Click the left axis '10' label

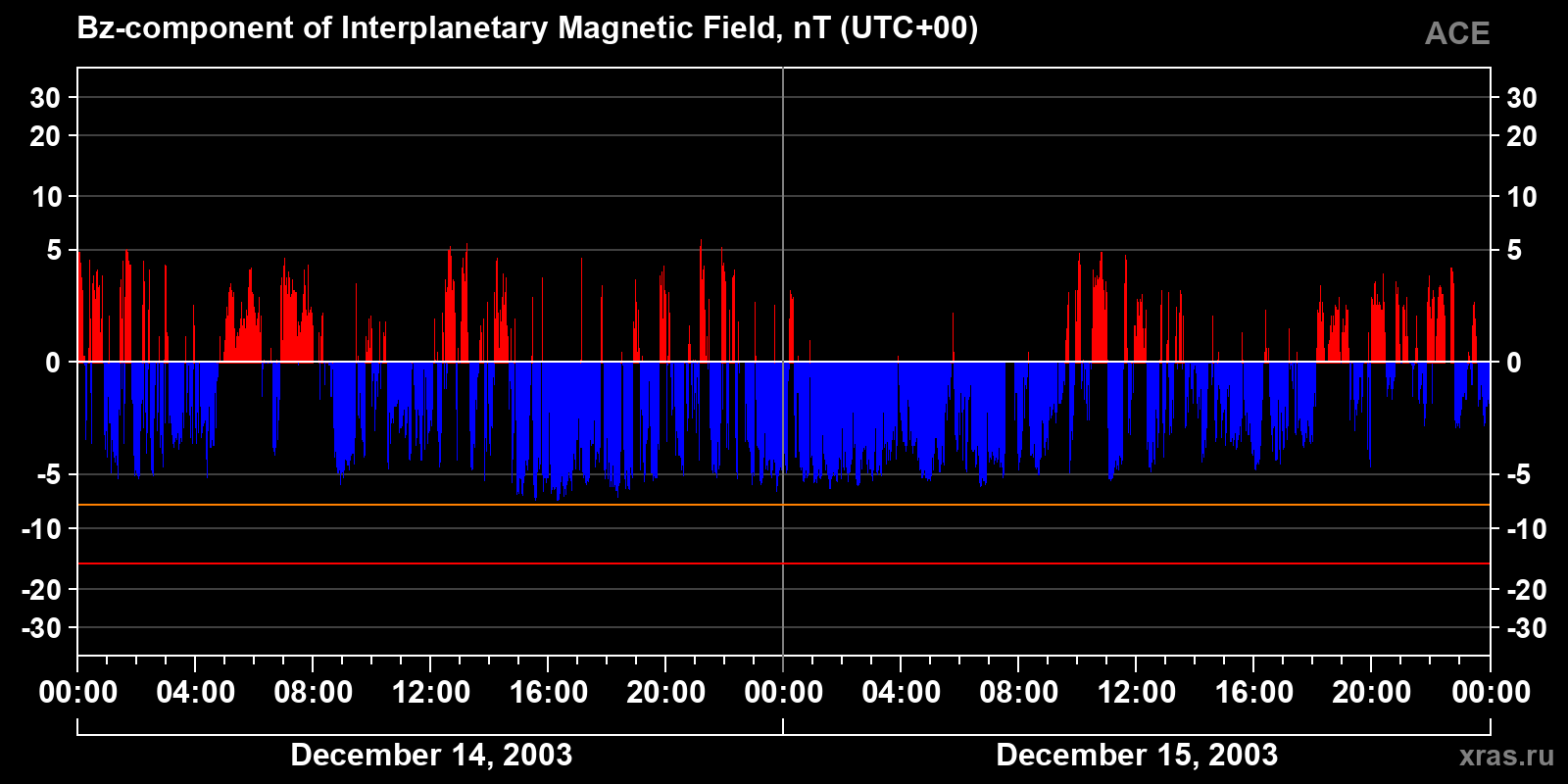(46, 197)
